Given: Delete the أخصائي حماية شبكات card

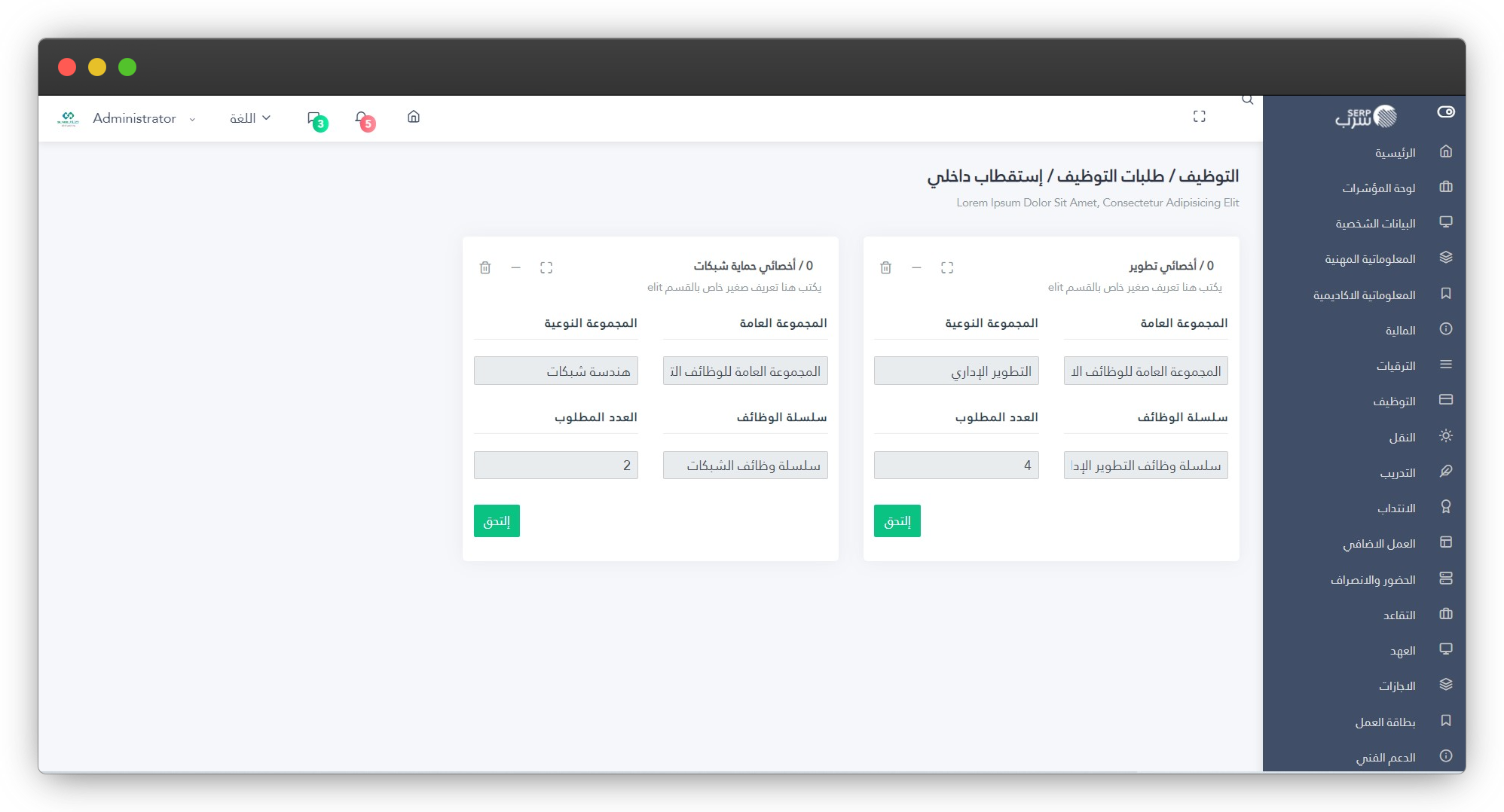Looking at the screenshot, I should coord(485,267).
